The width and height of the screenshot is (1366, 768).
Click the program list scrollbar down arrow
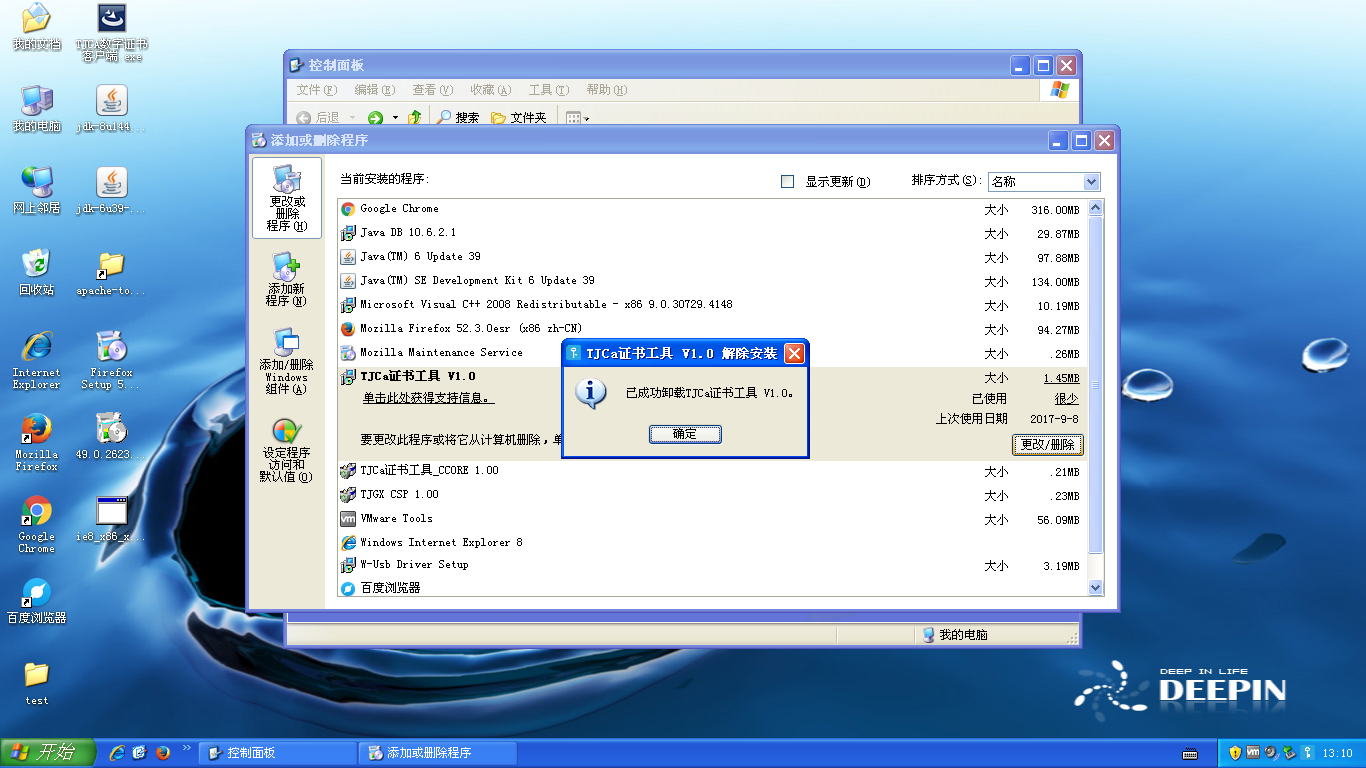[x=1095, y=588]
